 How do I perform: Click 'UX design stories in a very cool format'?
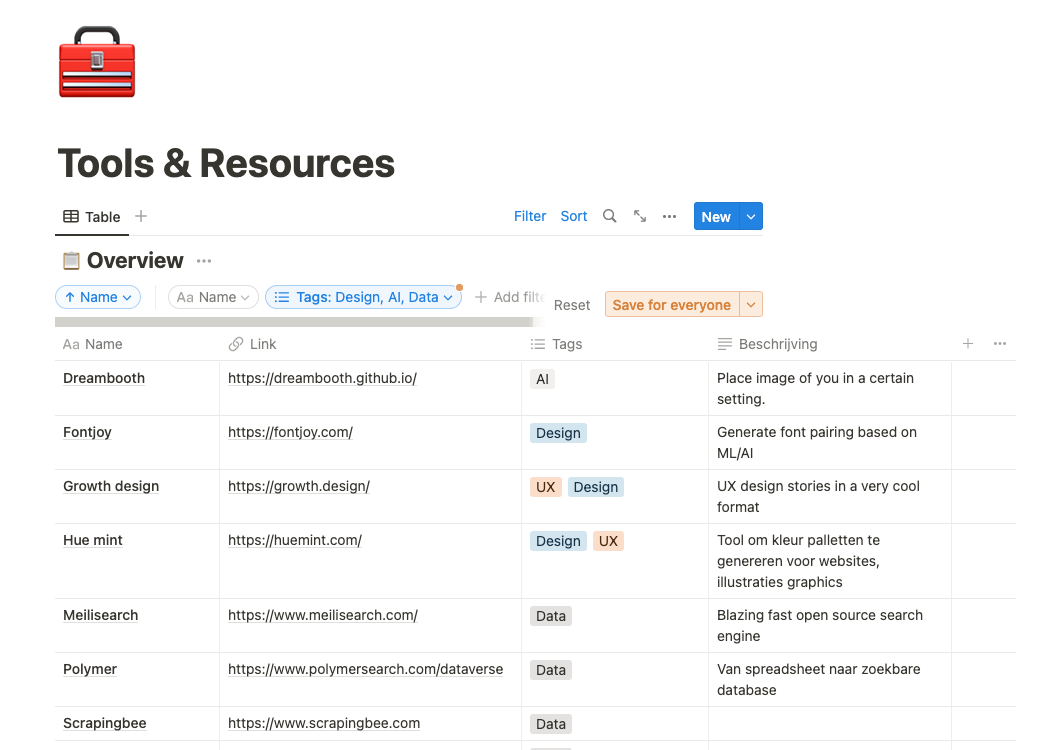point(829,497)
